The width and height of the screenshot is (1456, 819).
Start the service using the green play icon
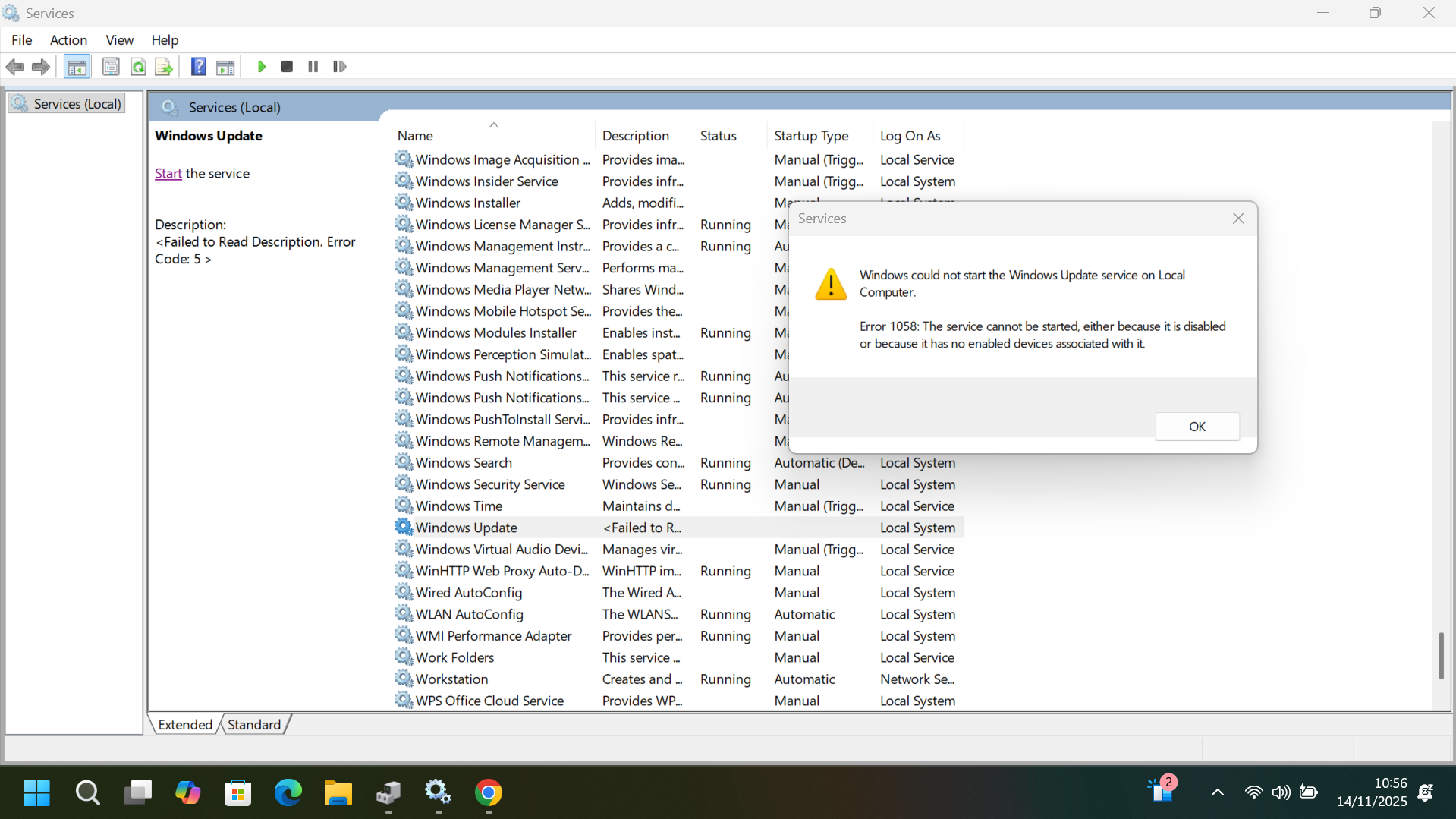pyautogui.click(x=261, y=67)
